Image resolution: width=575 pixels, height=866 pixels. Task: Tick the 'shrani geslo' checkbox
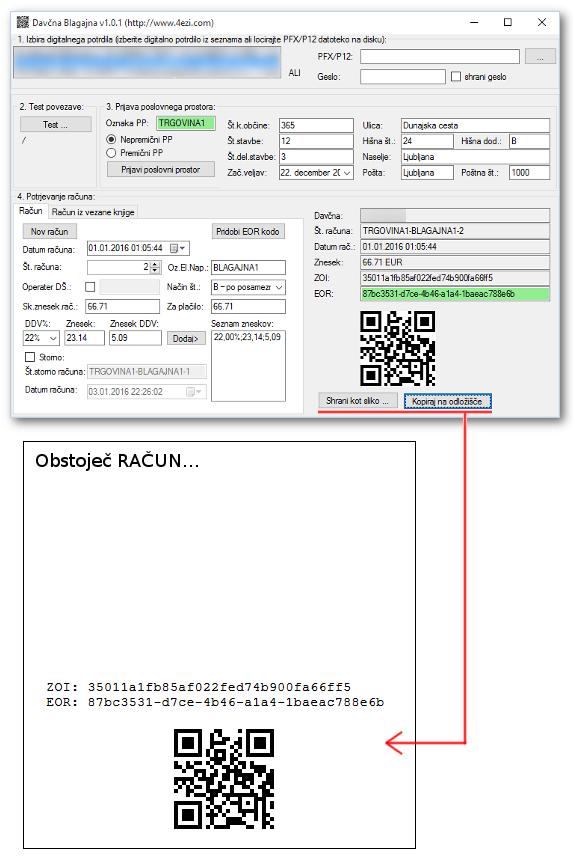pos(456,77)
